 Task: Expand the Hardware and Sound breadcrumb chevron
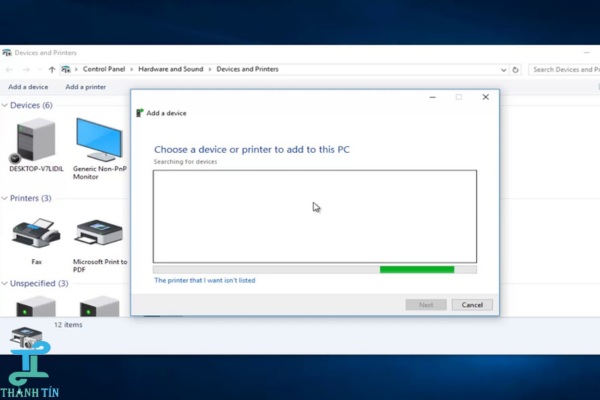[x=210, y=69]
